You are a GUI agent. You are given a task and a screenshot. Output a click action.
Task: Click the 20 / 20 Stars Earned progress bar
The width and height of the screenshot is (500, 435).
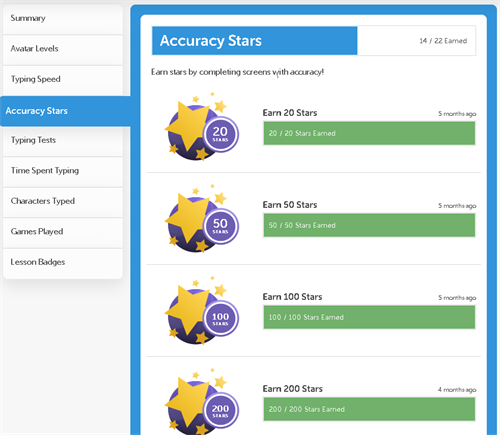(x=369, y=133)
